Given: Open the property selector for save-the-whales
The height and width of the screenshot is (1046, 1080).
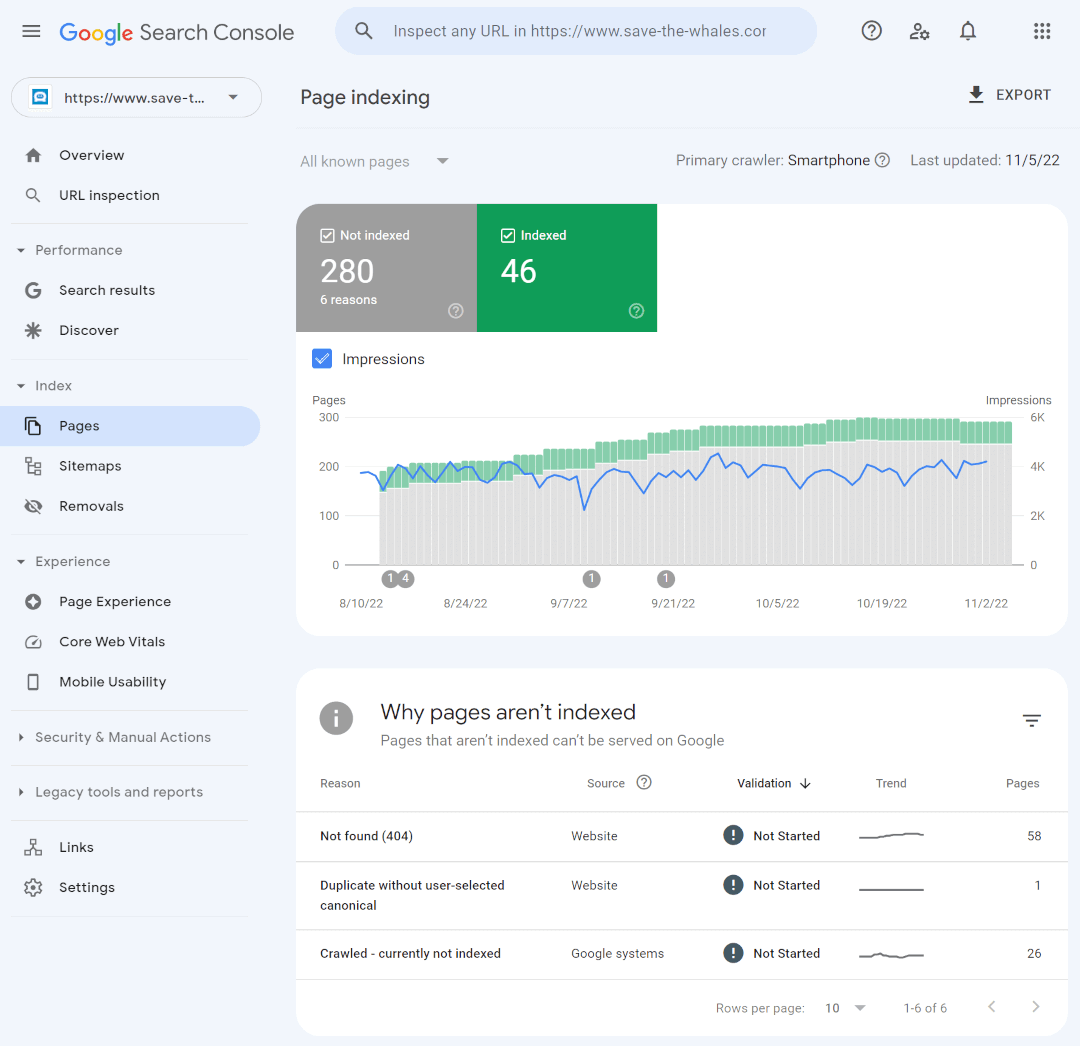Looking at the screenshot, I should [136, 97].
